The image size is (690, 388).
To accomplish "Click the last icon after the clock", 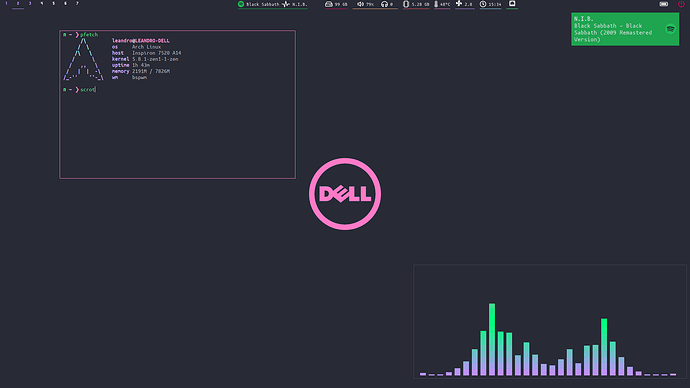I will tap(512, 4).
